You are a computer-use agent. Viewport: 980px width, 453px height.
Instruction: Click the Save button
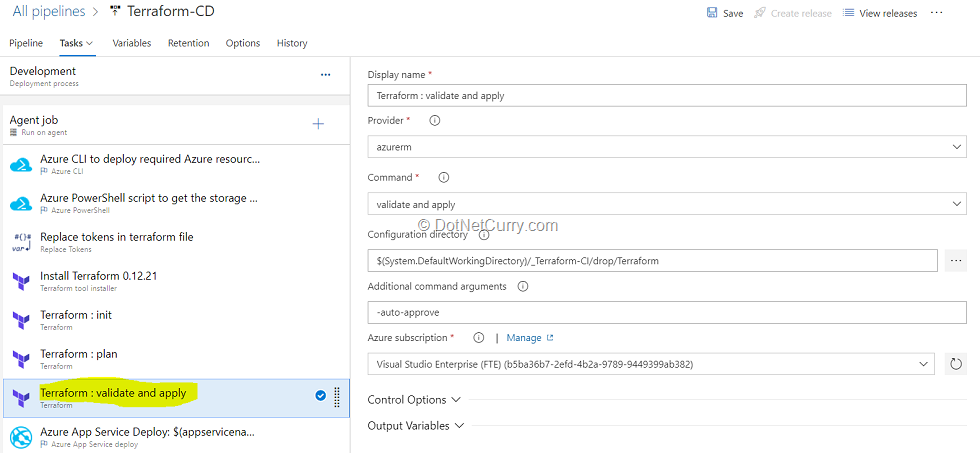click(x=725, y=13)
